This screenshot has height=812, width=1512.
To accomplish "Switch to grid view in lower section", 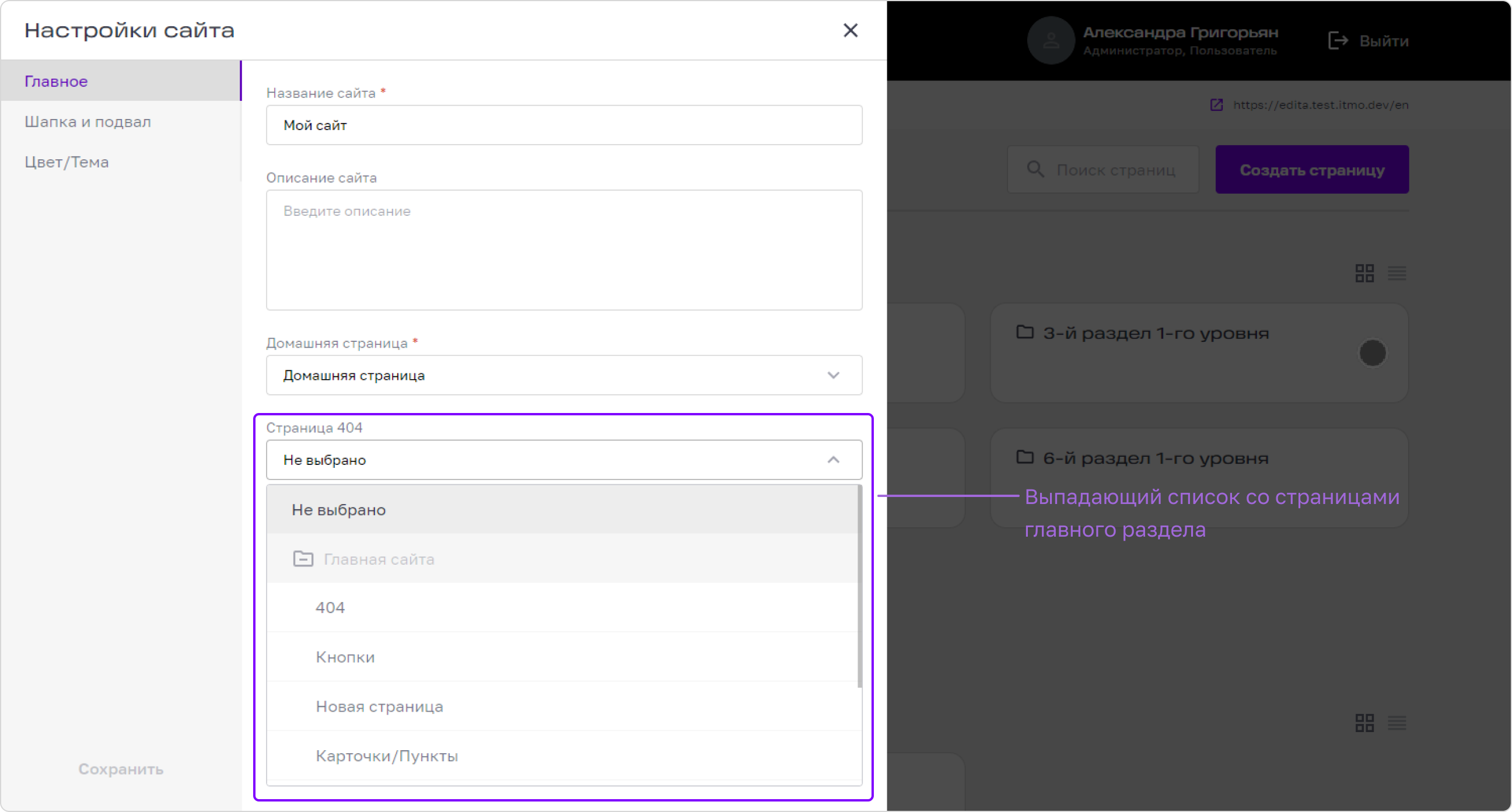I will [x=1364, y=723].
